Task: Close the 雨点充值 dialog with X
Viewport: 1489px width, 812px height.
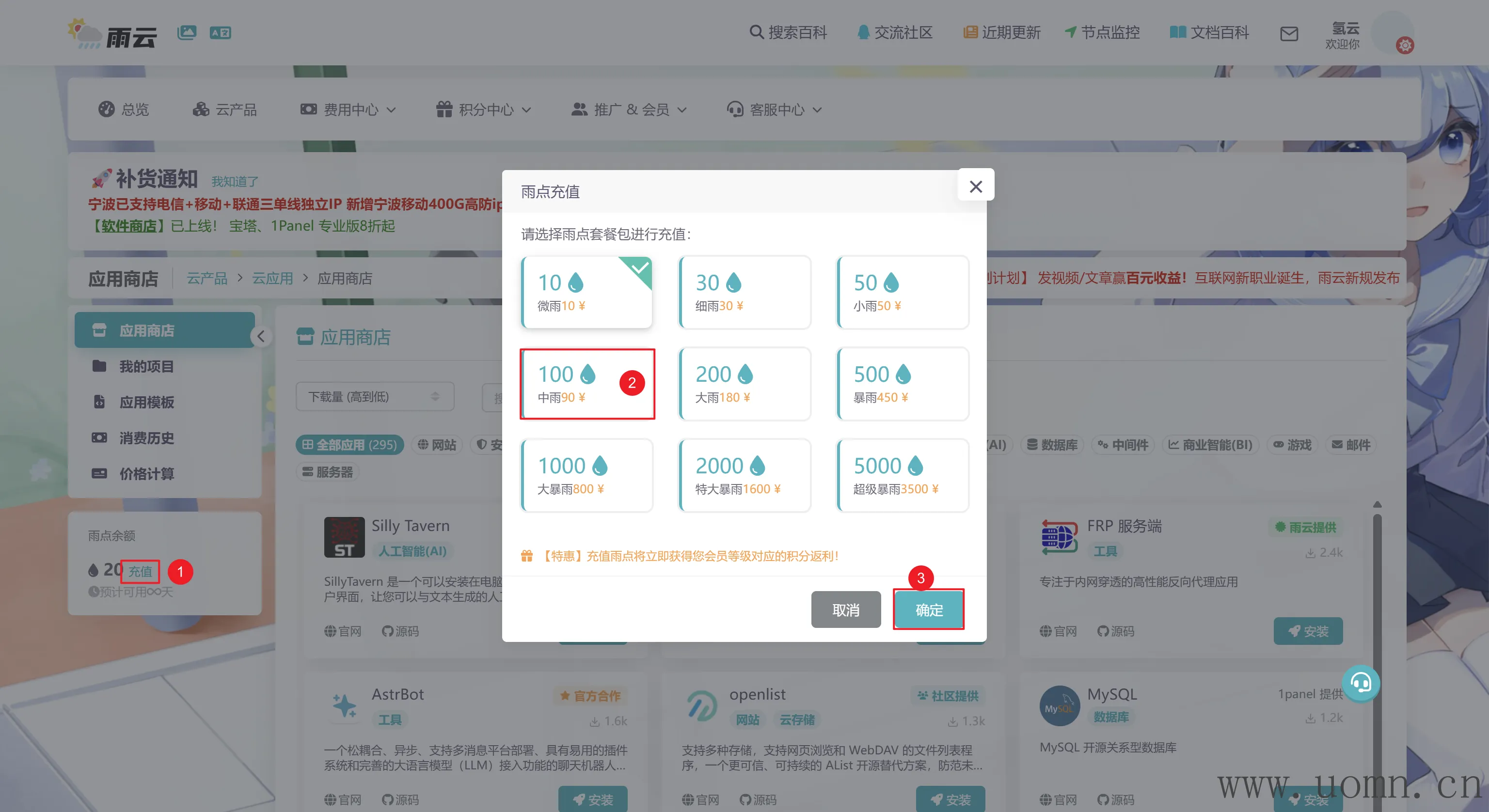Action: coord(975,186)
